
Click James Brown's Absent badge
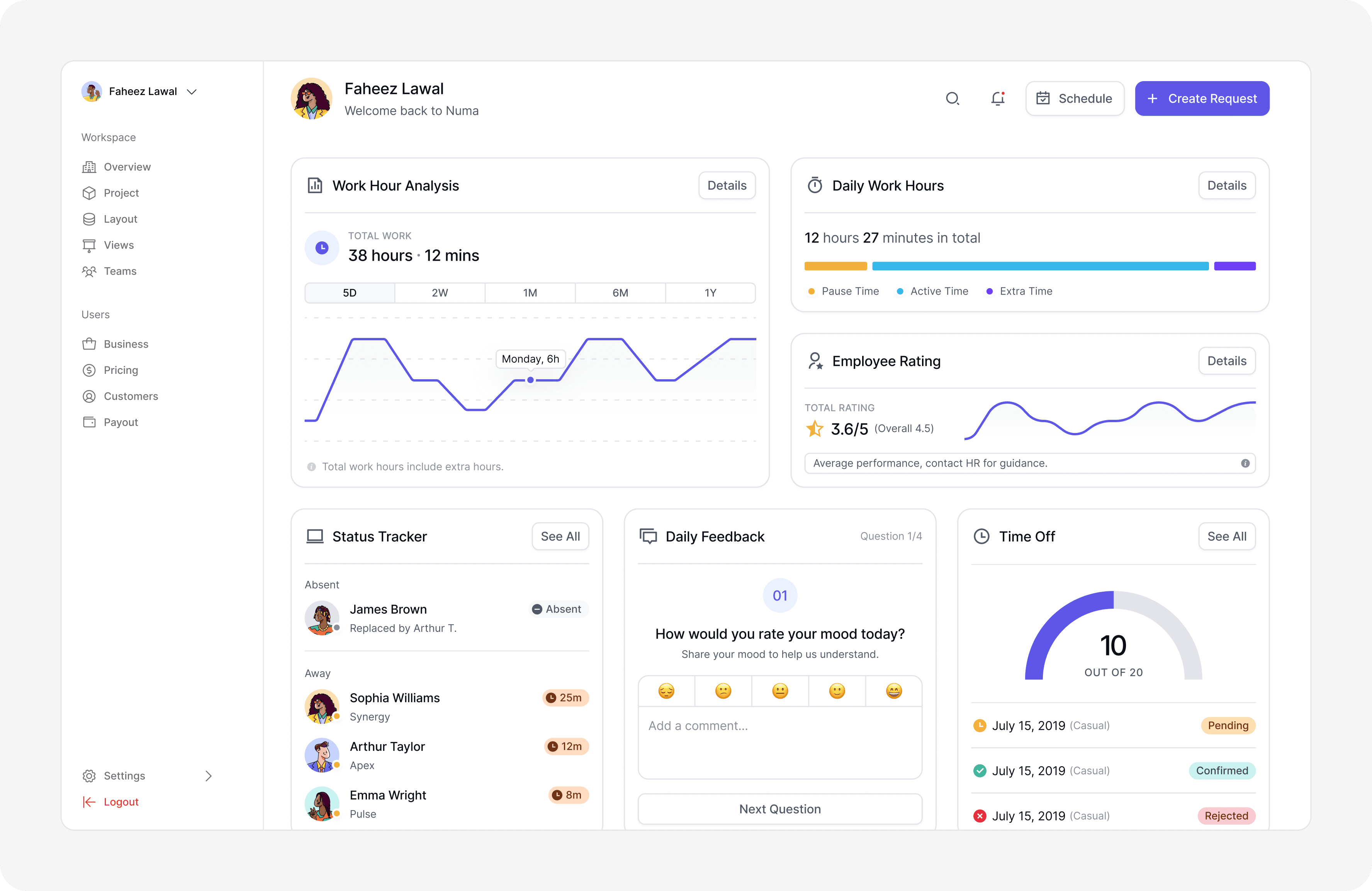pyautogui.click(x=558, y=609)
